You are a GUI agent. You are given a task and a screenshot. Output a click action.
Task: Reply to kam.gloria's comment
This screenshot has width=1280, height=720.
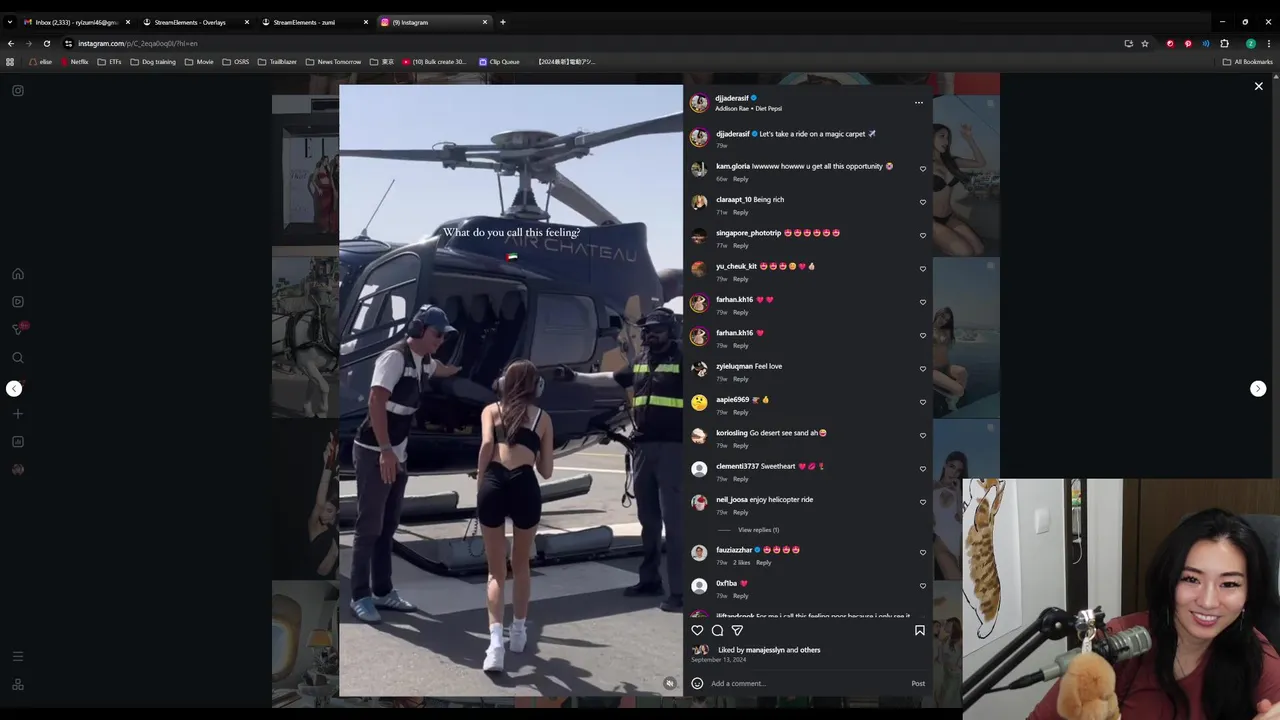740,179
